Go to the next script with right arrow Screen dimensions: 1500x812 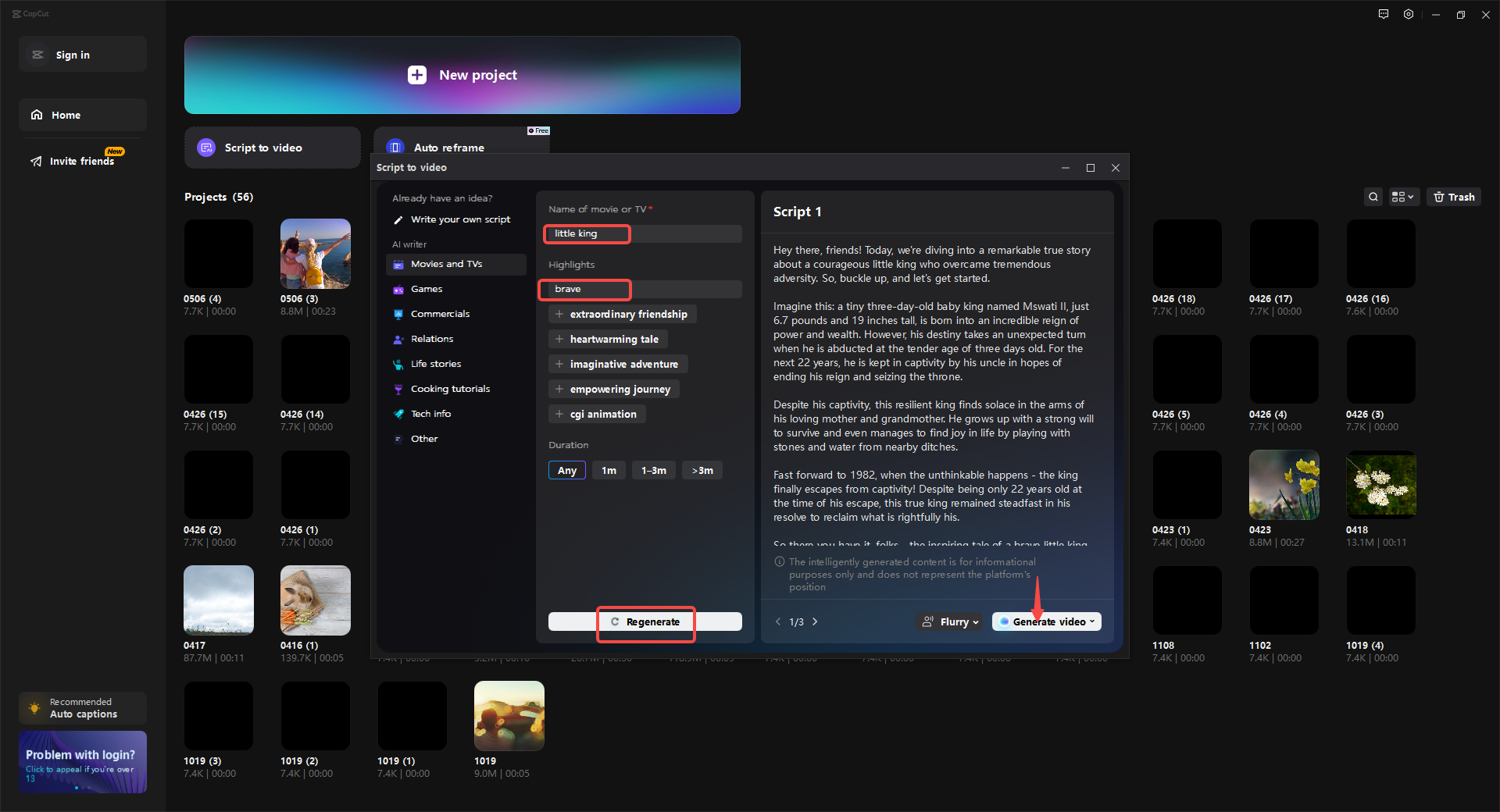coord(815,621)
